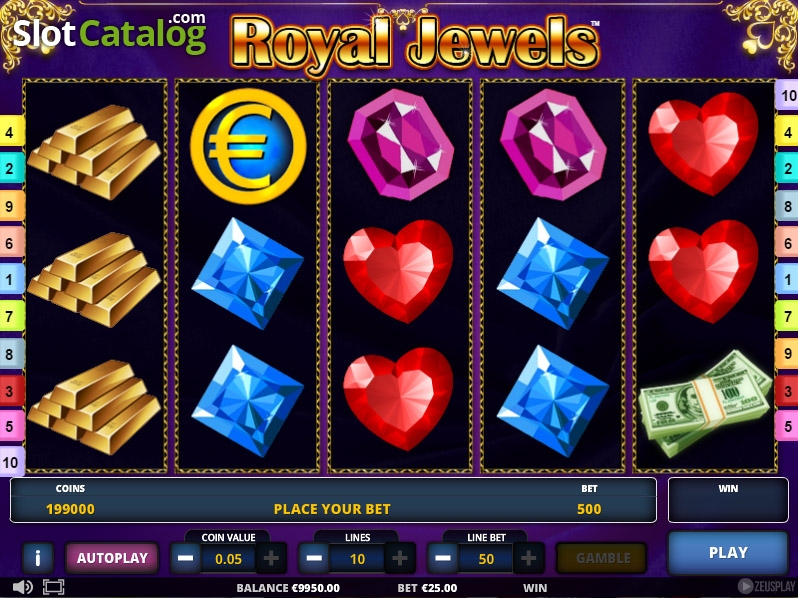Increase the number of lines
The height and width of the screenshot is (598, 798).
pyautogui.click(x=400, y=558)
